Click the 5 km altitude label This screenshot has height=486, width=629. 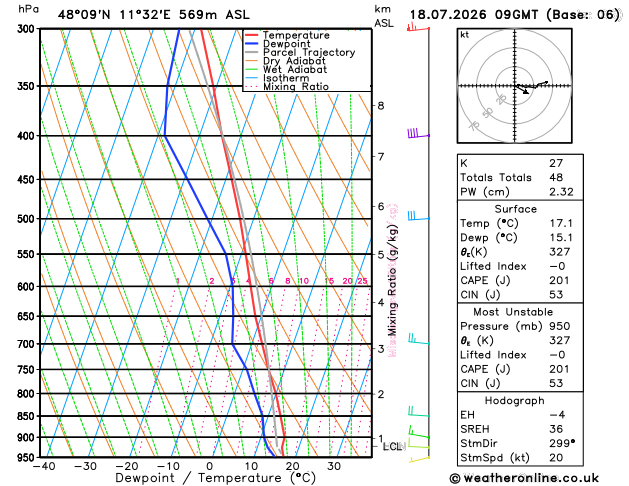click(381, 255)
